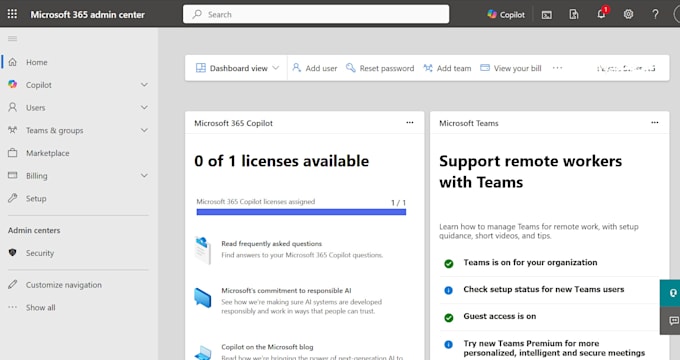Select Billing in the sidebar

coord(36,176)
